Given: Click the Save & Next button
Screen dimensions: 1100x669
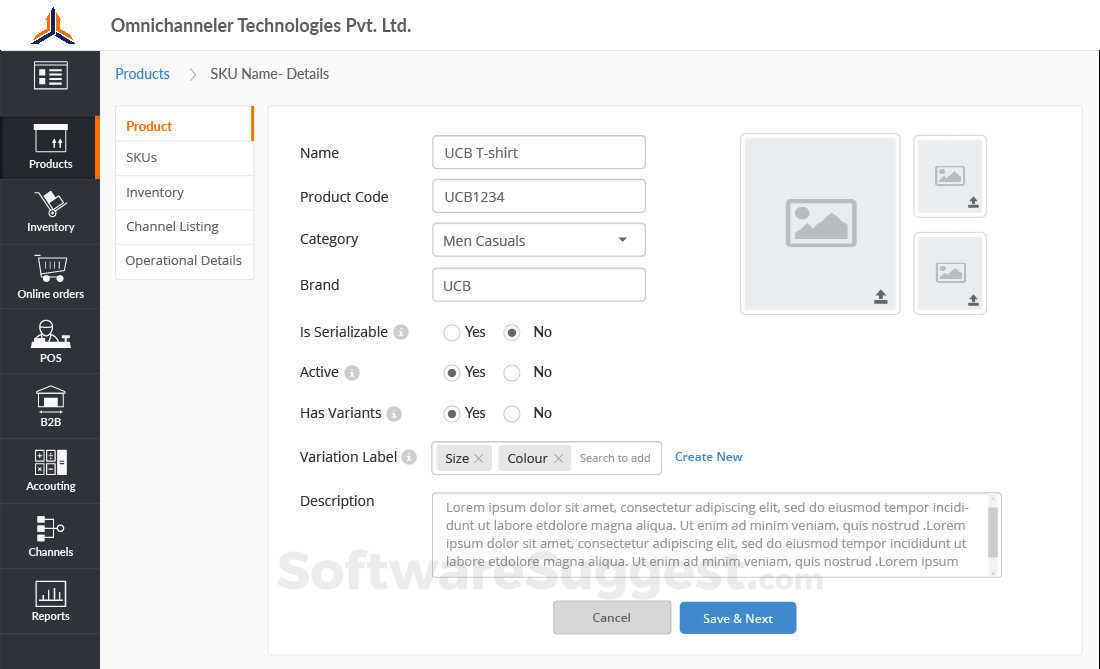Looking at the screenshot, I should point(738,618).
